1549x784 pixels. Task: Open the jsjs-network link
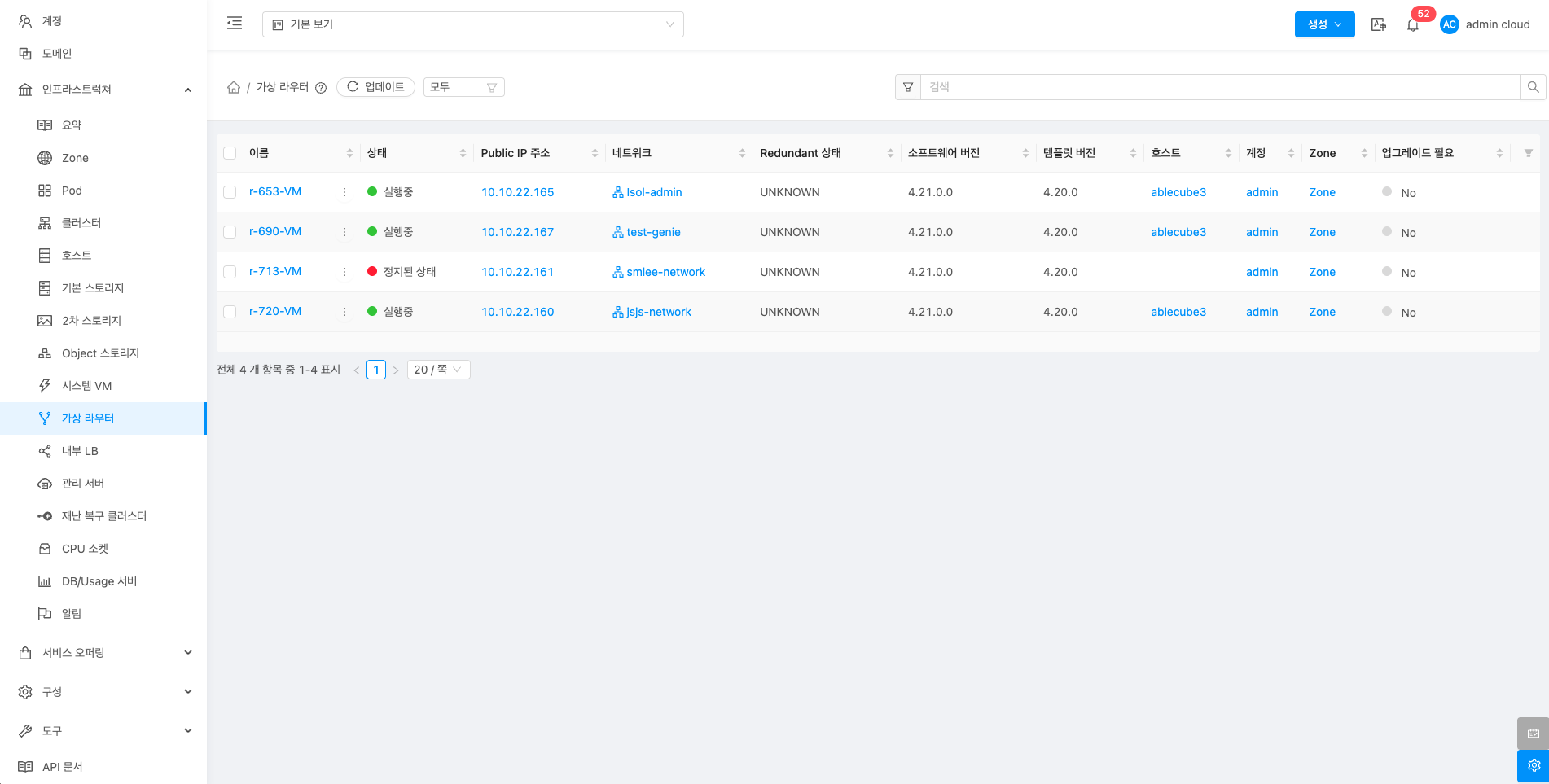point(658,312)
